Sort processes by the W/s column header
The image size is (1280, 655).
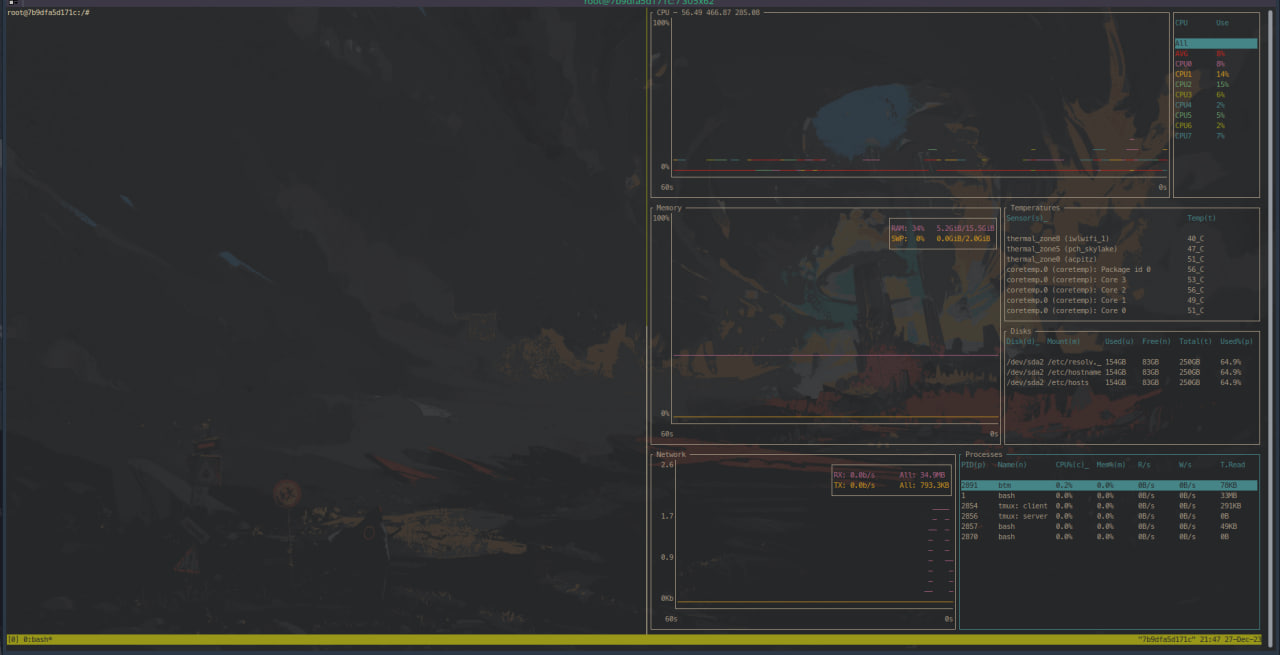(1186, 465)
